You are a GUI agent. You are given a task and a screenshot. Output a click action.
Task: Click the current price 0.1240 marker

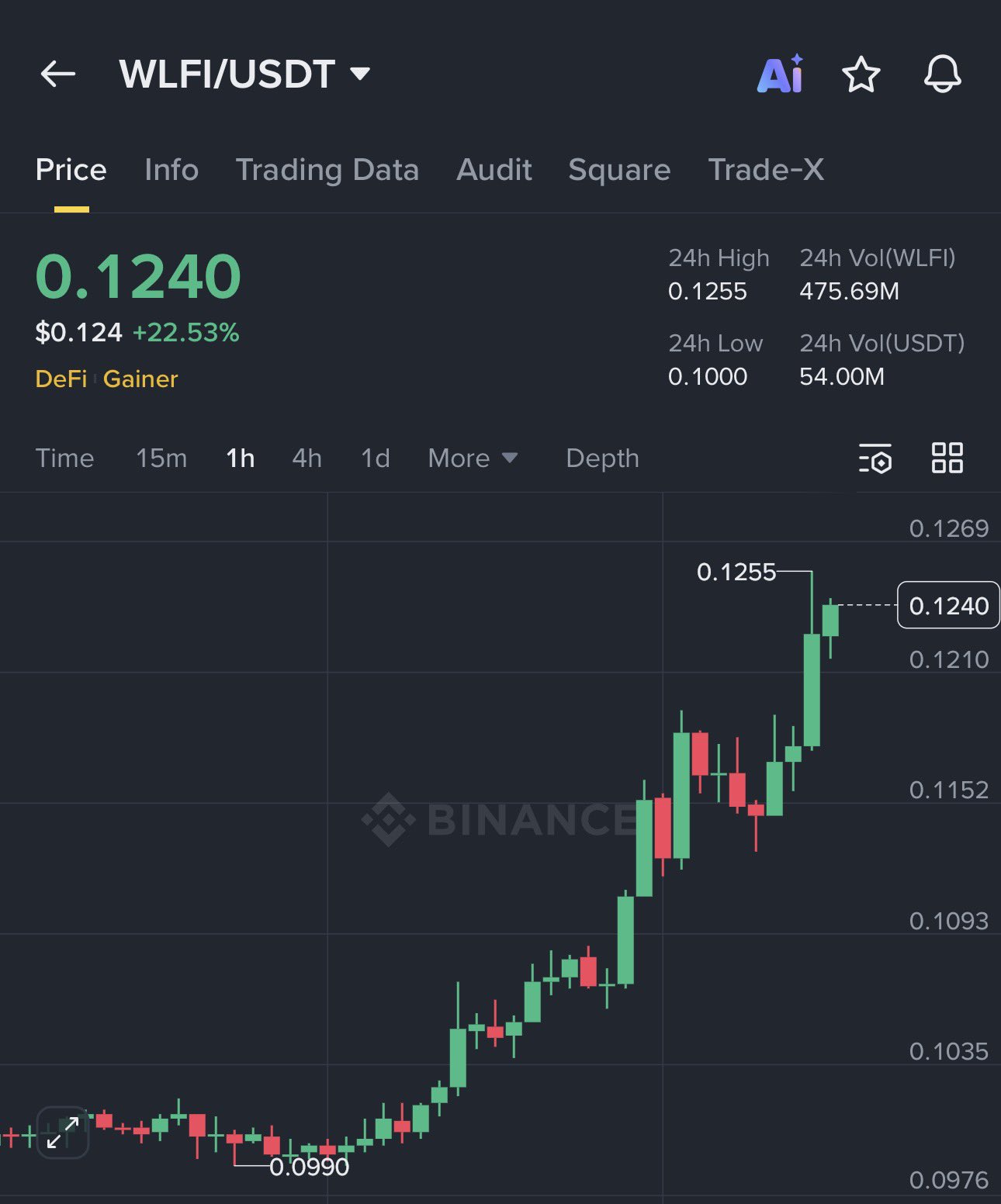tap(948, 605)
